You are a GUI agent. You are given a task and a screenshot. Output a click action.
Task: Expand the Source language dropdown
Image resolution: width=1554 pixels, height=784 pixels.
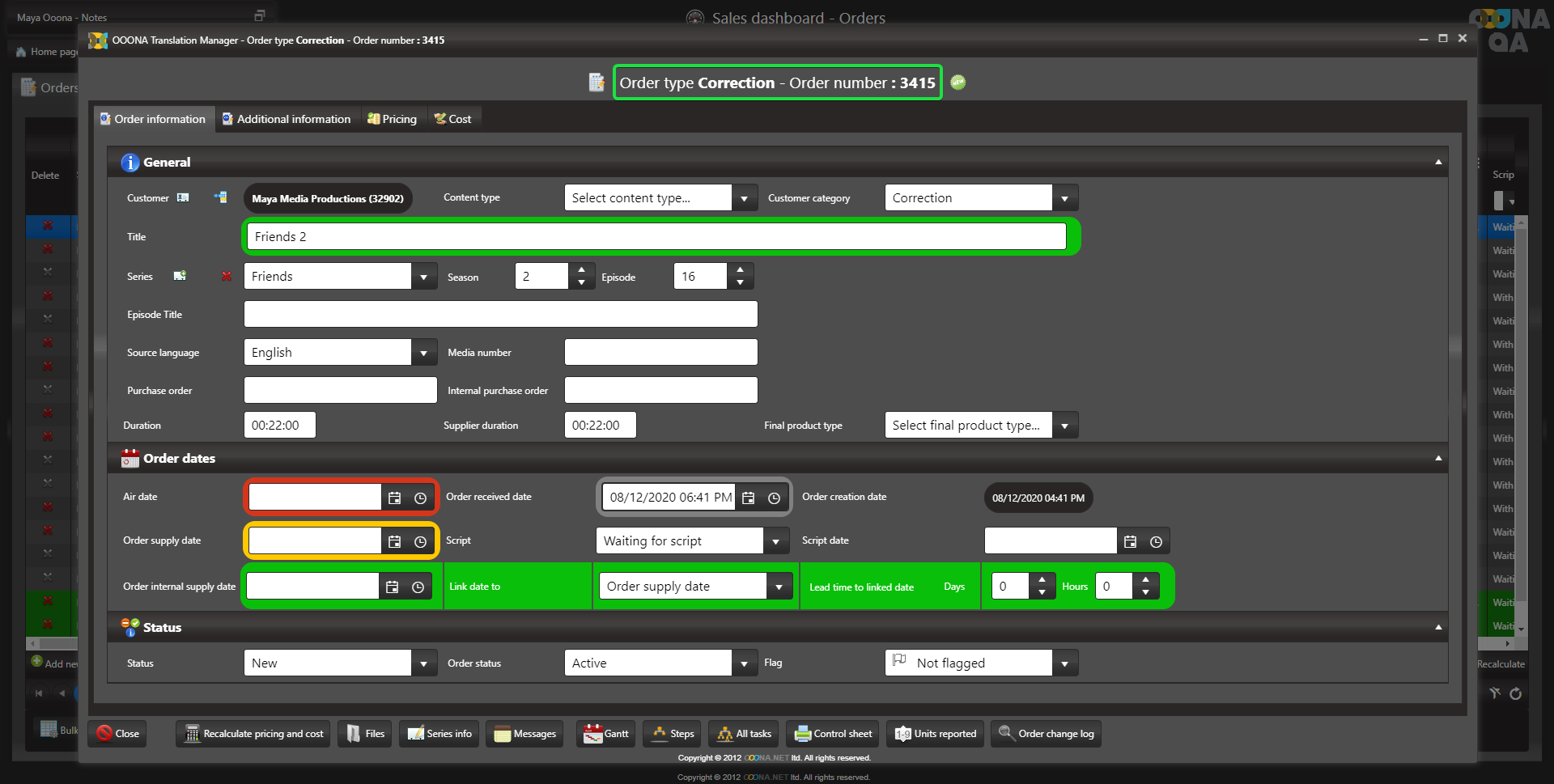tap(423, 353)
